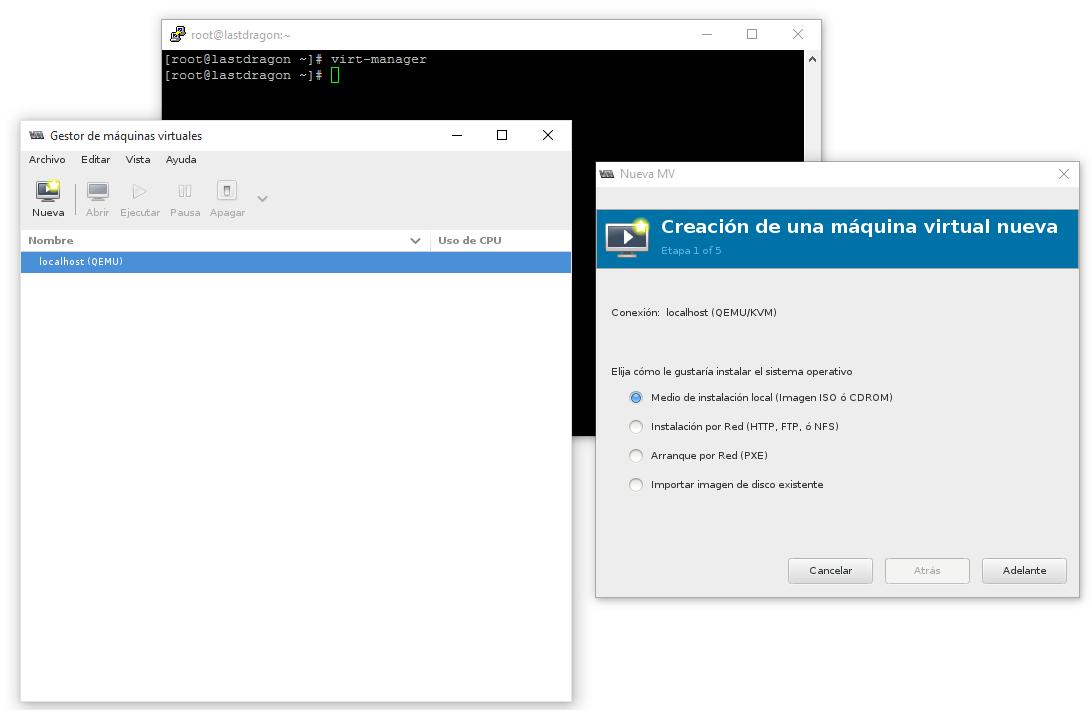Open the Vista menu
The height and width of the screenshot is (710, 1092).
coord(138,160)
